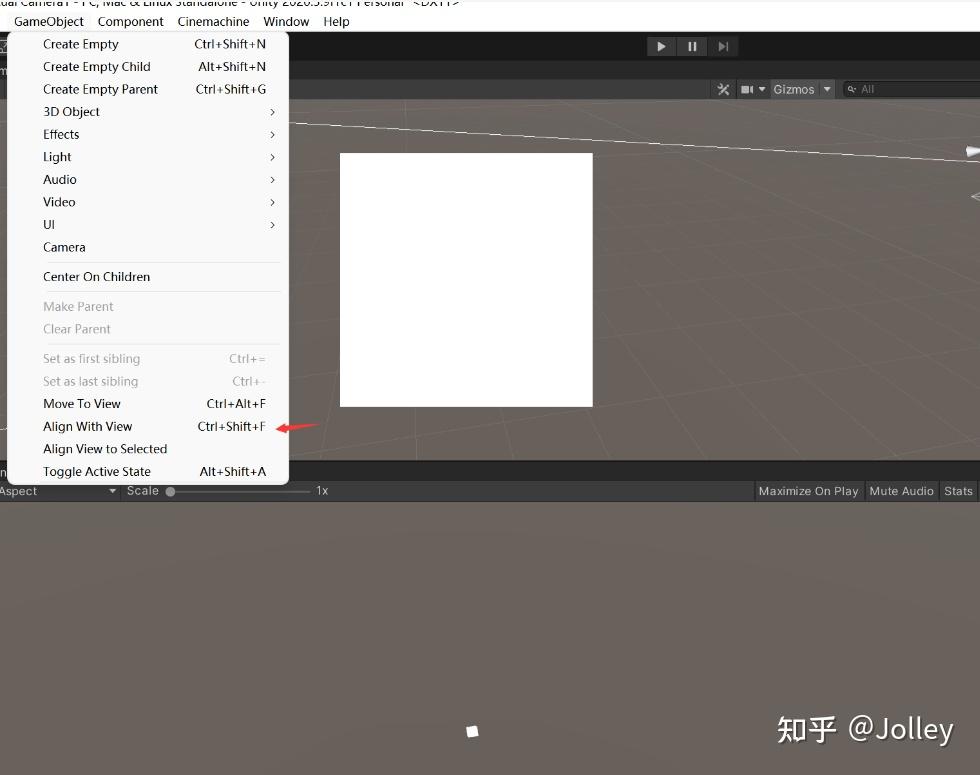Click the Gizmos label in Scene toolbar

point(797,89)
